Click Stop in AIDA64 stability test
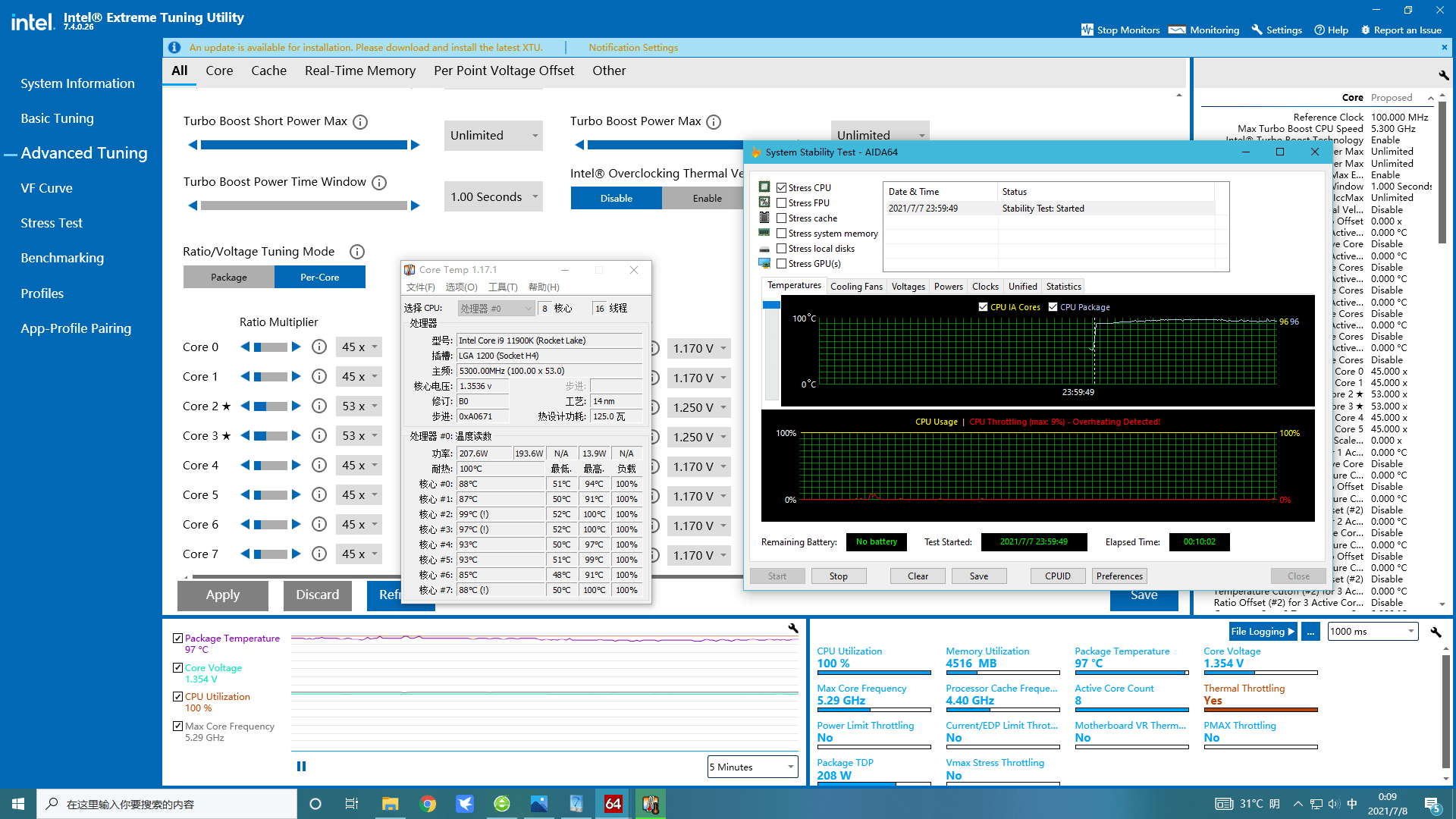 pos(838,576)
